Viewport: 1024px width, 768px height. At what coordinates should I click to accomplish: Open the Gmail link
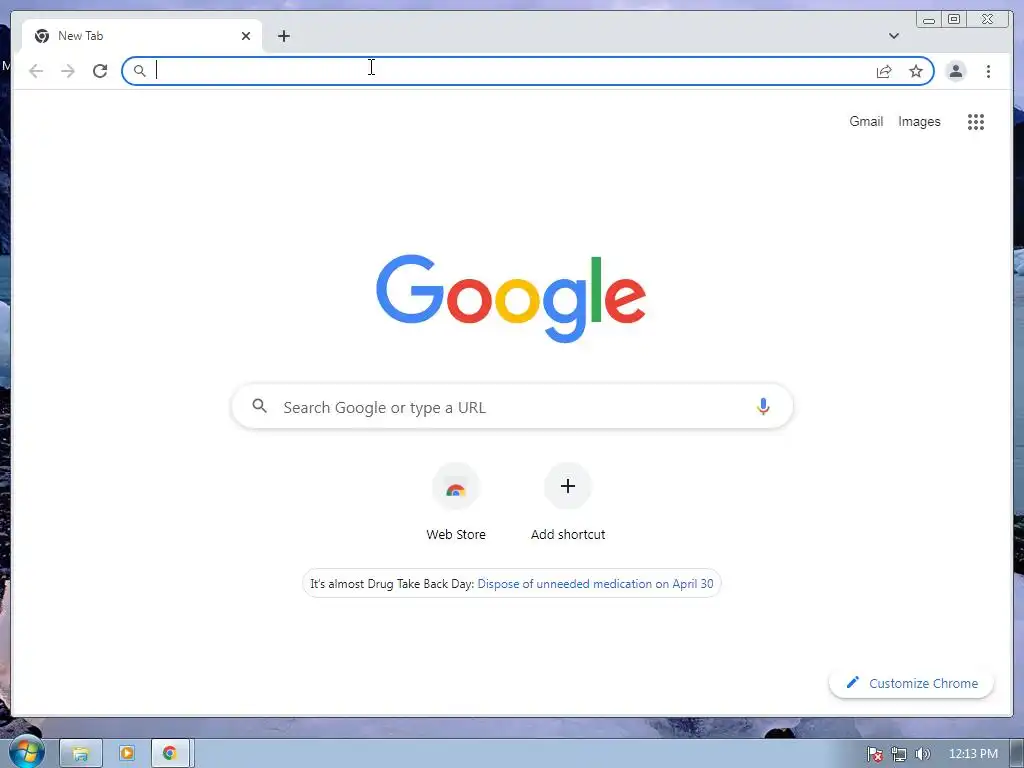pos(866,121)
